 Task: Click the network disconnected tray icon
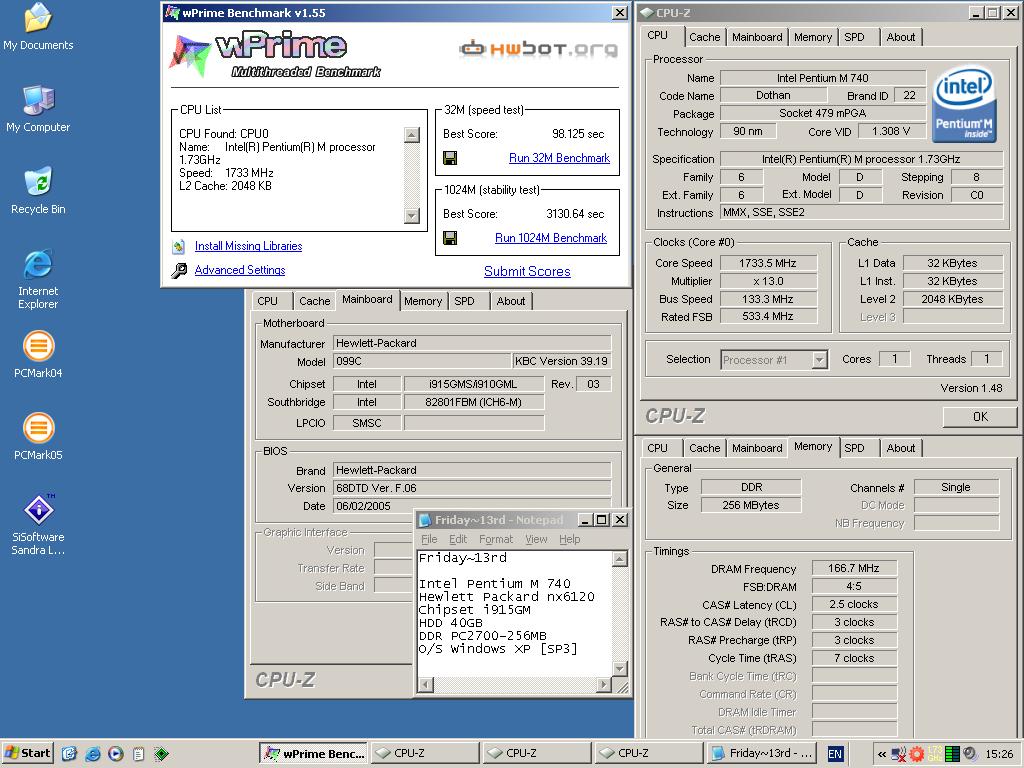pyautogui.click(x=899, y=754)
